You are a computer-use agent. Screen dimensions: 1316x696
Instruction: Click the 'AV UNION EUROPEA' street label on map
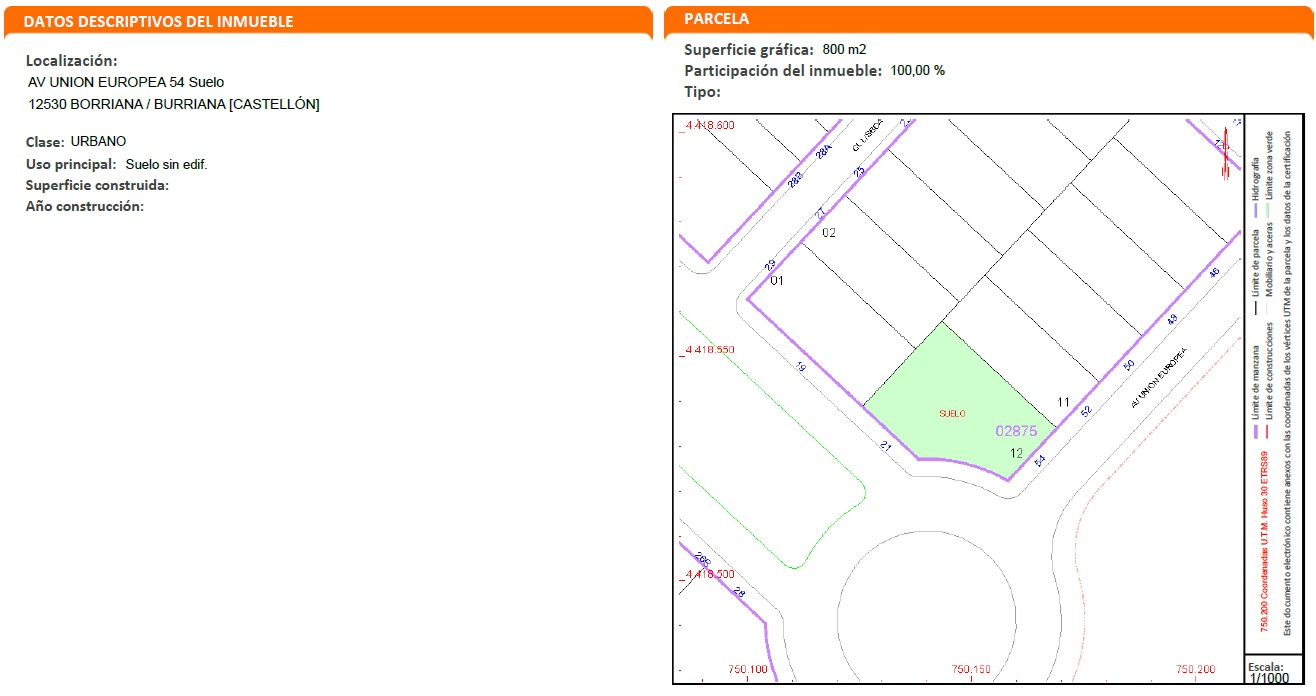[x=1157, y=379]
